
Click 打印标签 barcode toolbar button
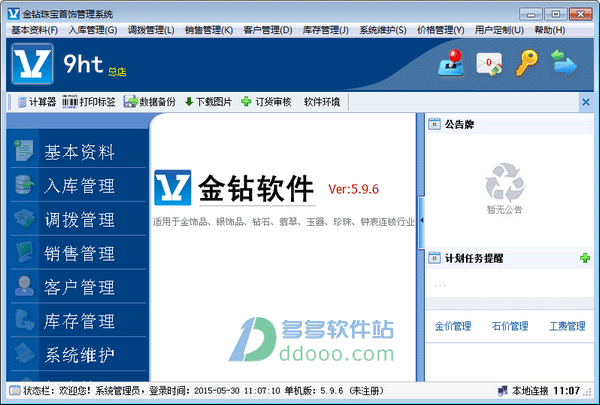pyautogui.click(x=89, y=102)
